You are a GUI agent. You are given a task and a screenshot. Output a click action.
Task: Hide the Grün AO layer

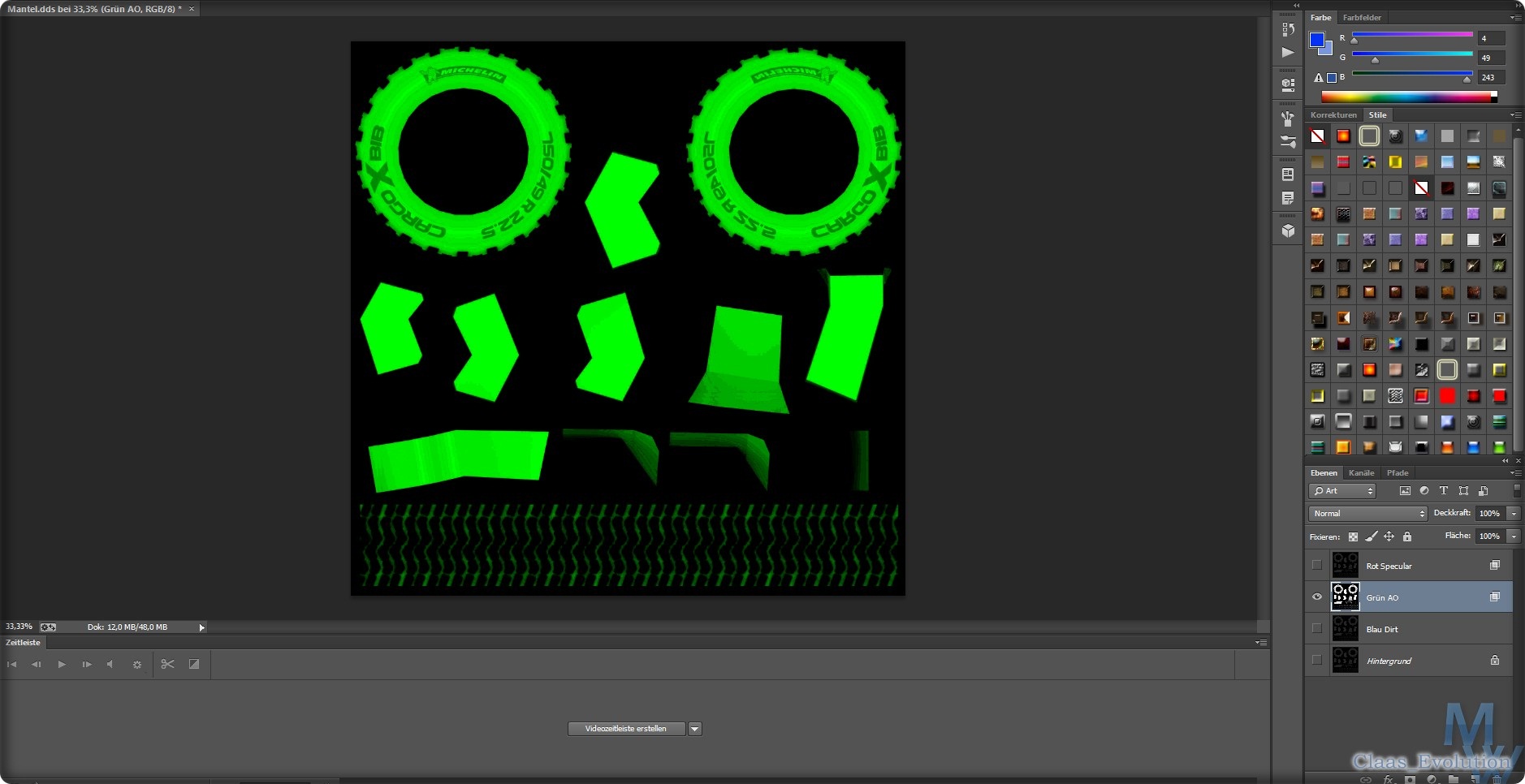click(x=1317, y=597)
